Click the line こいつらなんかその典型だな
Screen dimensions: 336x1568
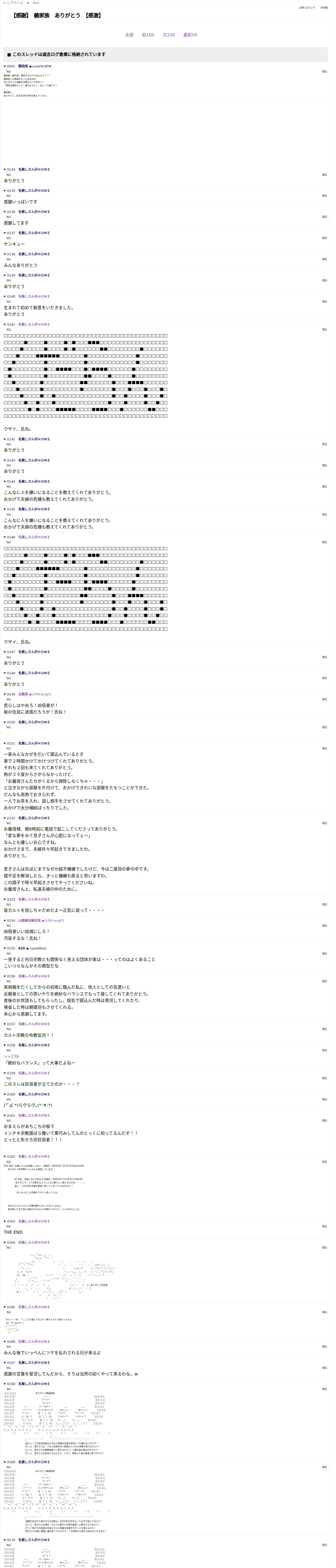tap(31, 966)
